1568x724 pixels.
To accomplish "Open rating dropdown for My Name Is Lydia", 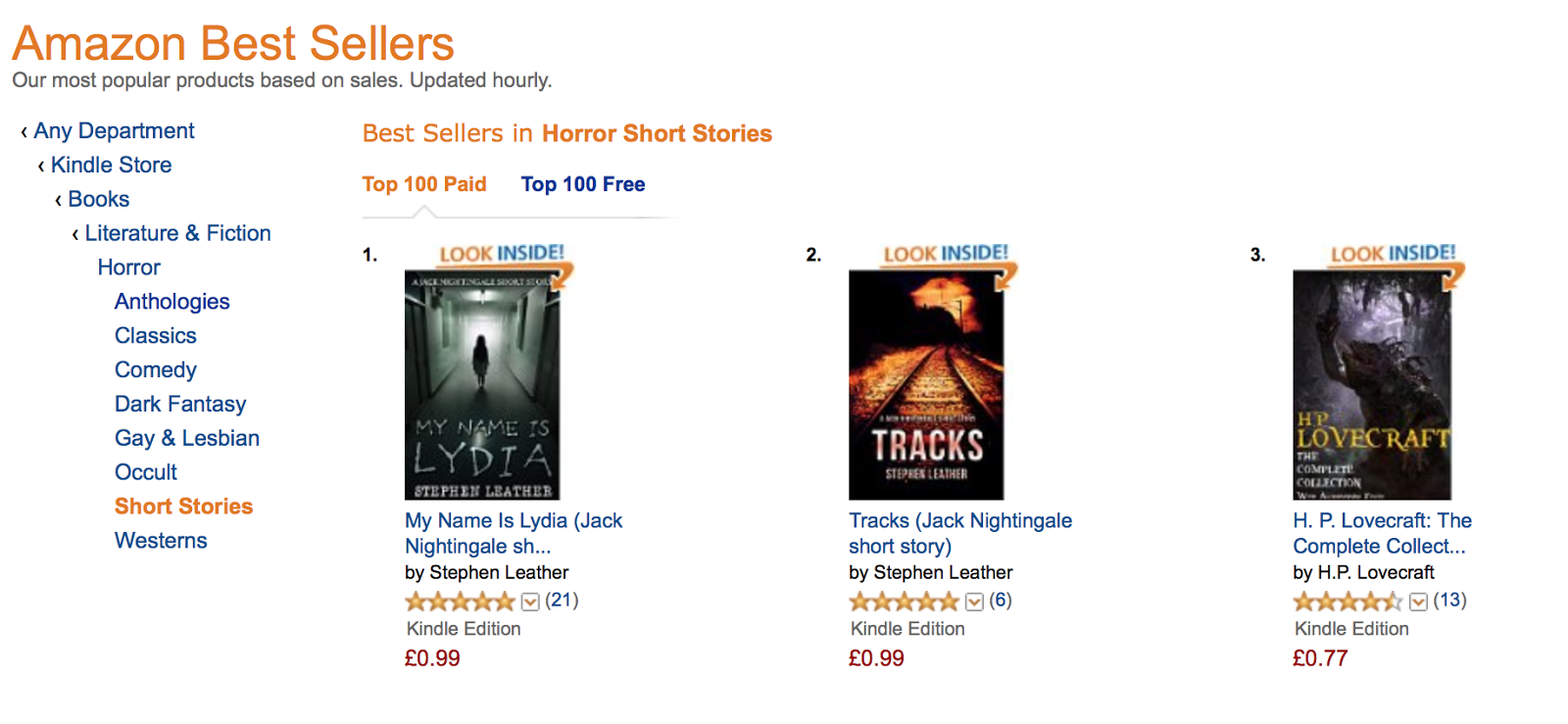I will pos(530,602).
